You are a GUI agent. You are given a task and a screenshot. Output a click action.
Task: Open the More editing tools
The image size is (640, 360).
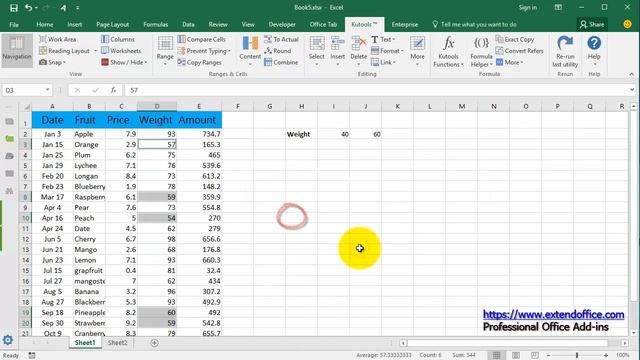[417, 51]
